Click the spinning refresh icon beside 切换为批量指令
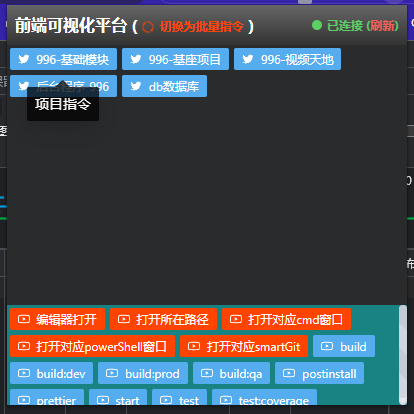Viewport: 414px width, 414px height. tap(148, 27)
